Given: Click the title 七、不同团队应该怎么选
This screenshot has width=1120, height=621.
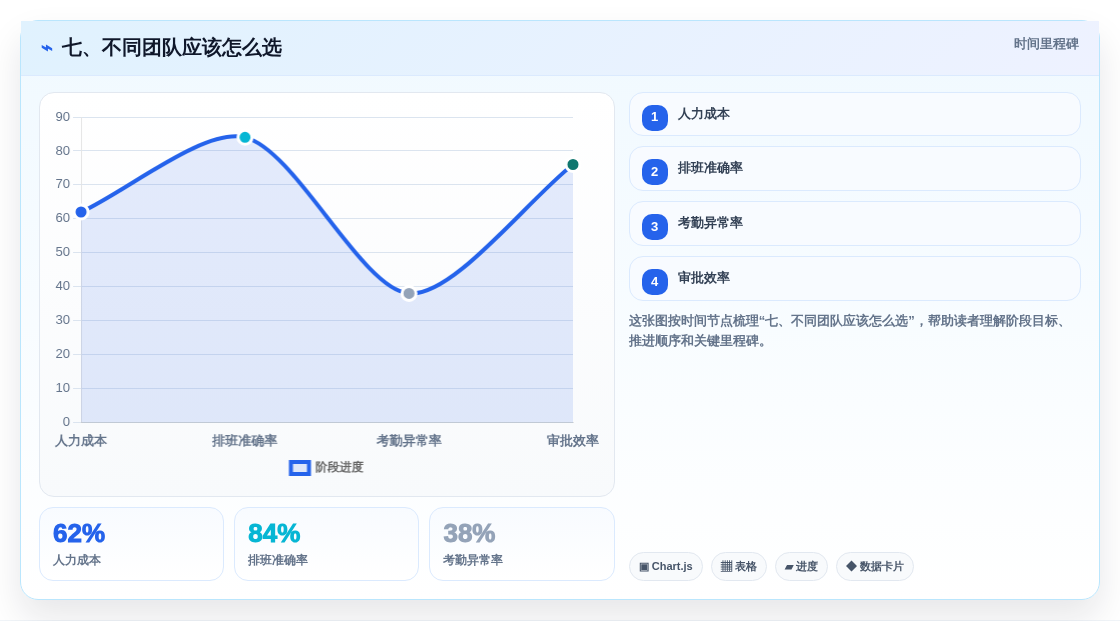Looking at the screenshot, I should (172, 48).
